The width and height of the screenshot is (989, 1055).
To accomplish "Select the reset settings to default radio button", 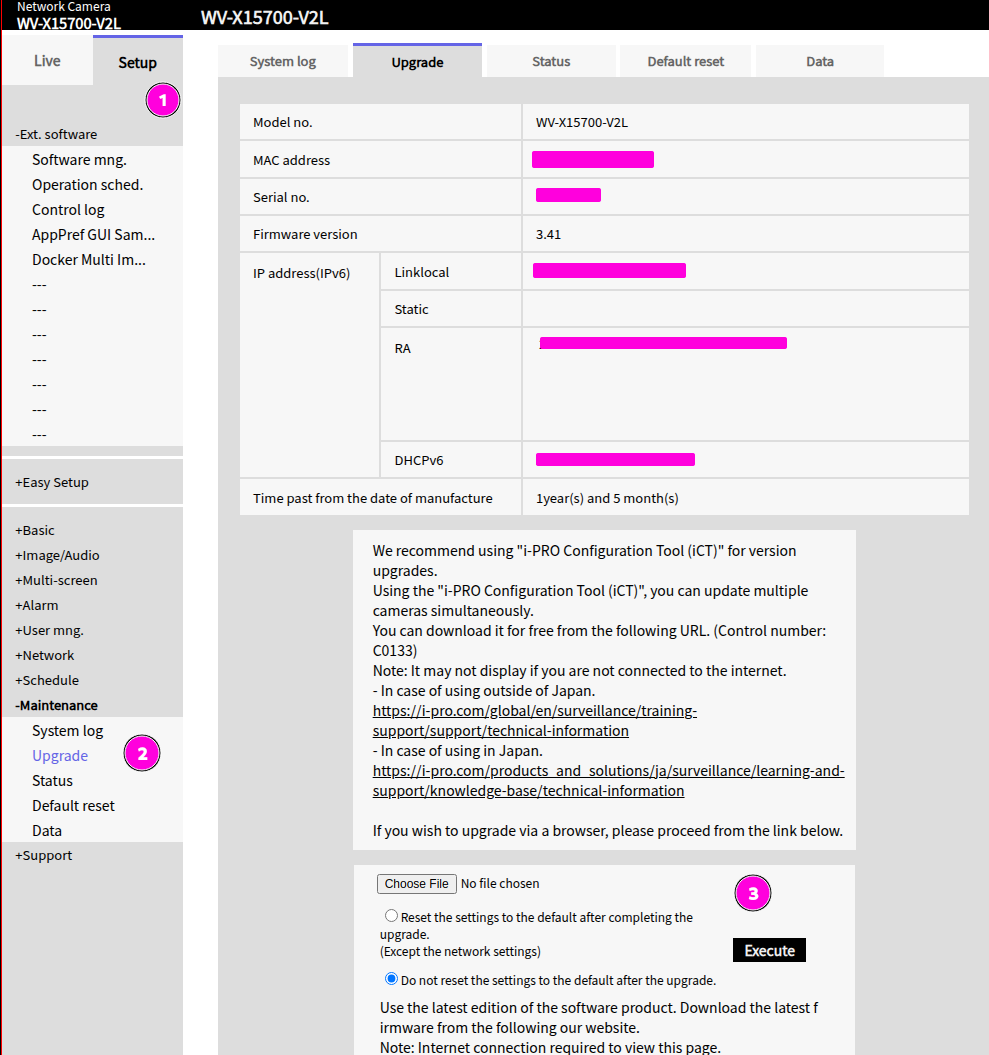I will click(391, 916).
